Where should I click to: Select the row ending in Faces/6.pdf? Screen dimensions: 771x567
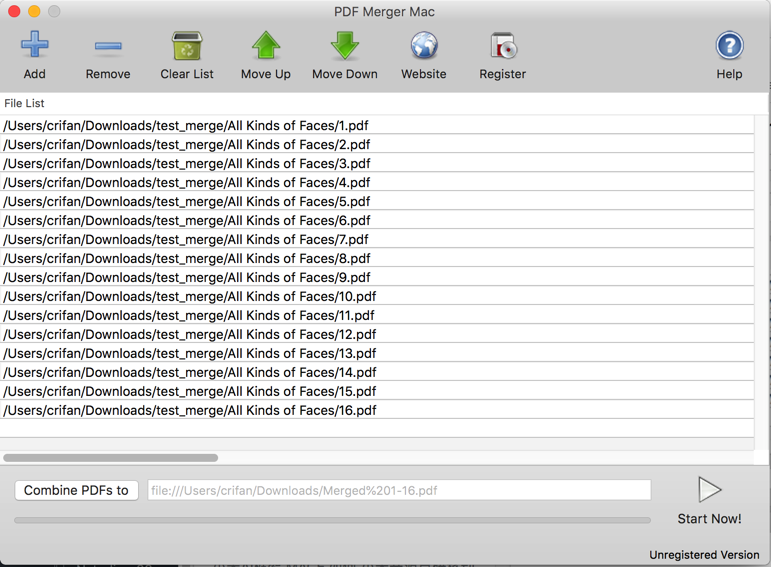[x=377, y=220]
